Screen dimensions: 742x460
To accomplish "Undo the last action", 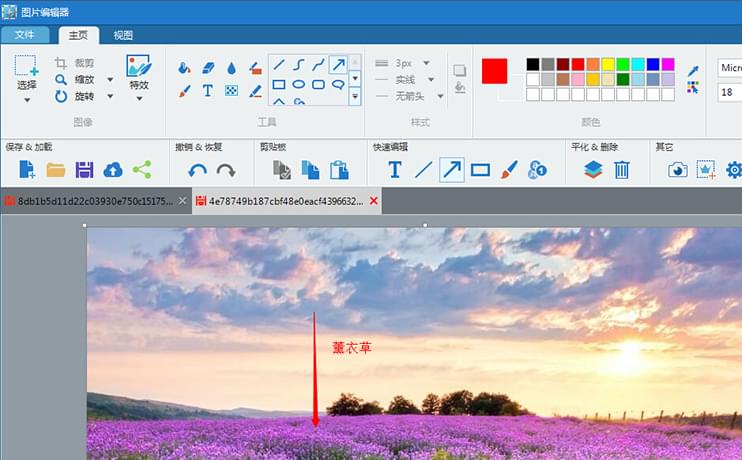I will tap(197, 170).
